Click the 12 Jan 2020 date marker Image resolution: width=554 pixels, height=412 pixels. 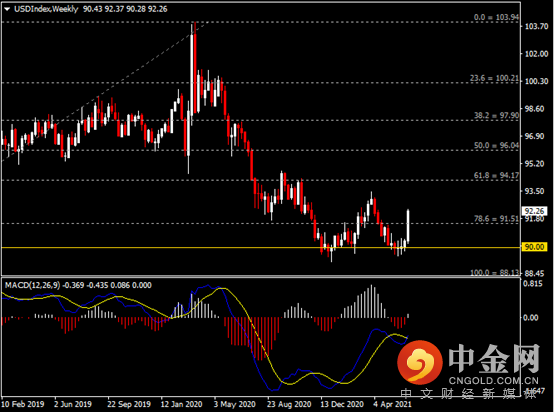182,404
